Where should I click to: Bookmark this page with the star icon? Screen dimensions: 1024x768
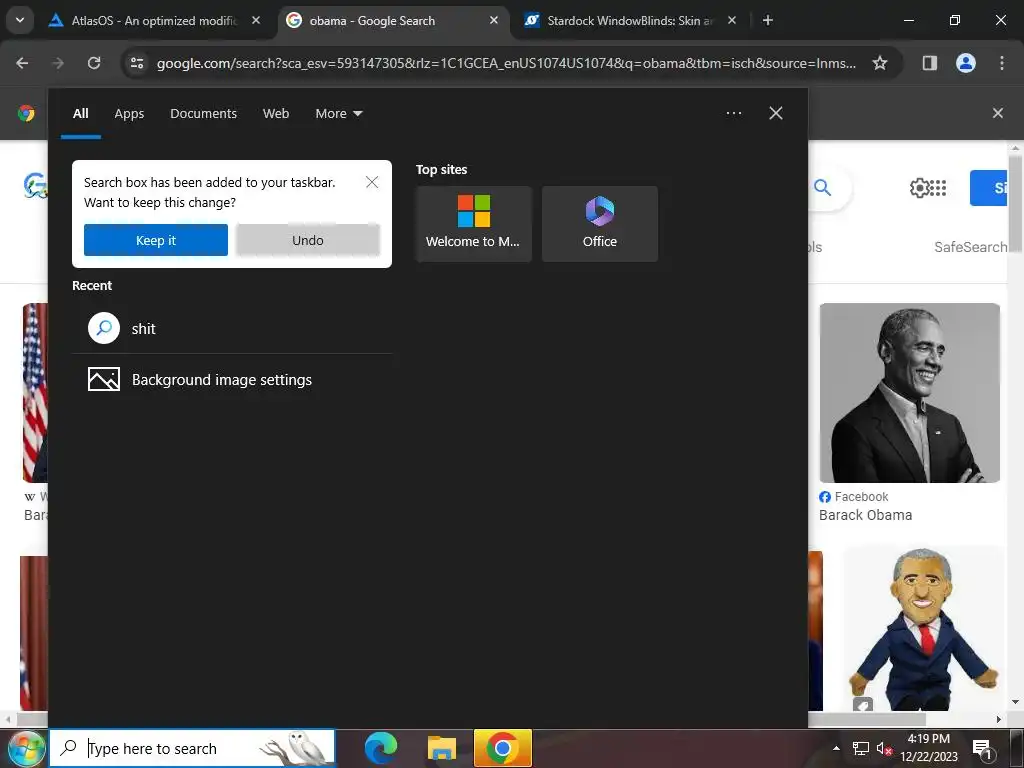pyautogui.click(x=880, y=63)
